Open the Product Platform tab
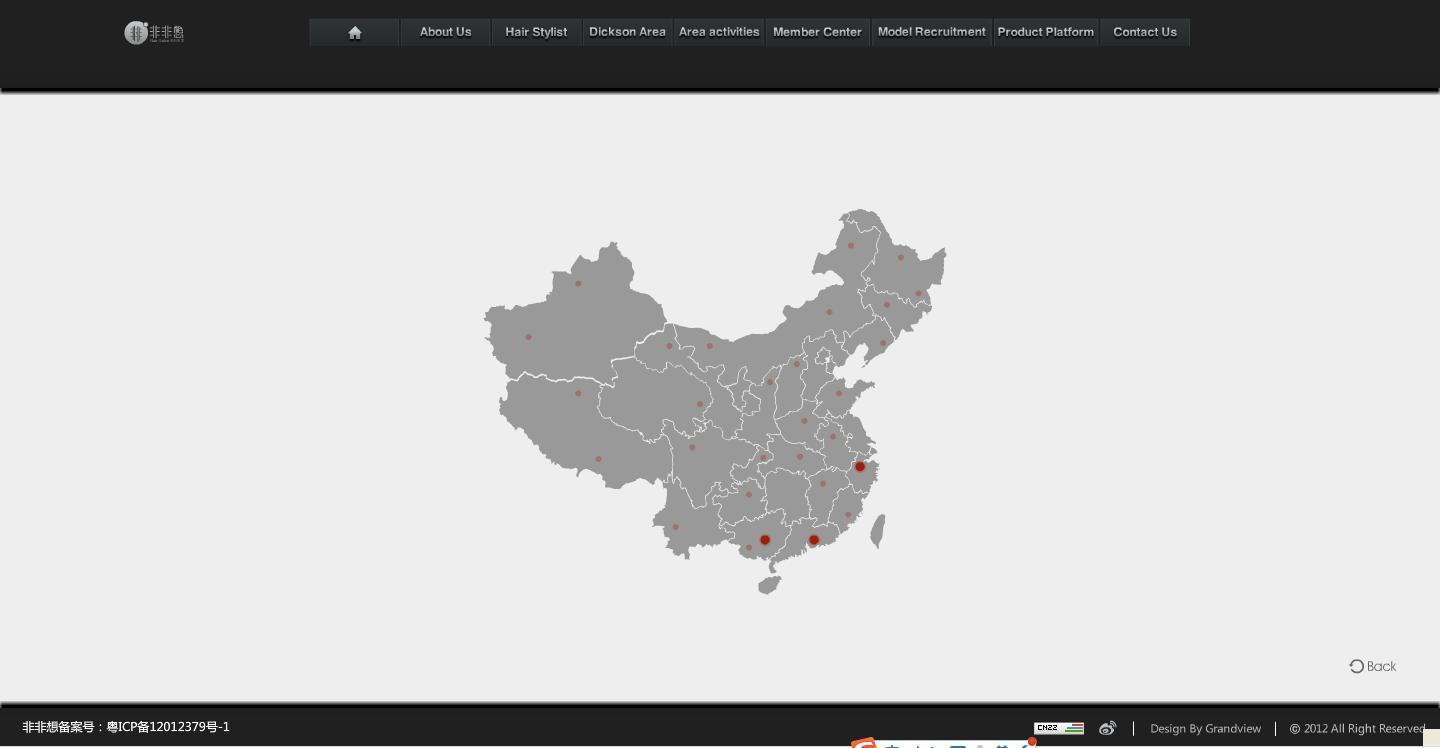1440x748 pixels. tap(1045, 32)
